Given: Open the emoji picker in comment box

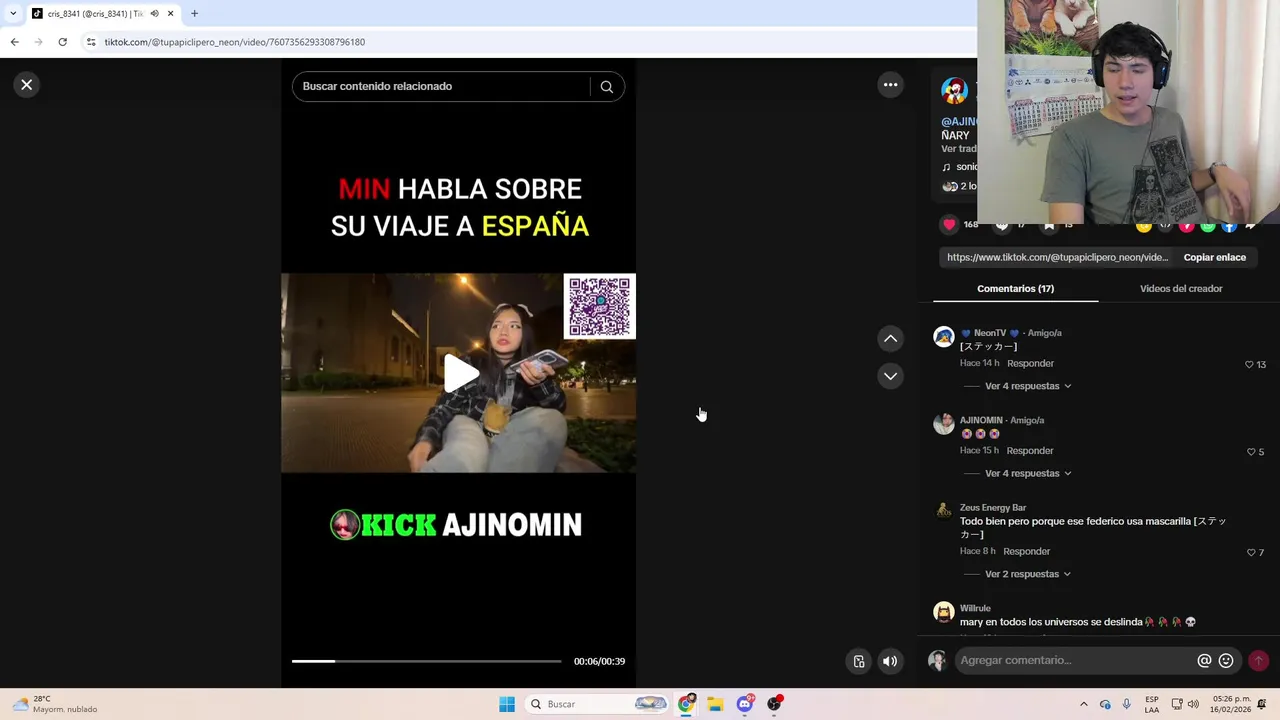Looking at the screenshot, I should 1226,660.
